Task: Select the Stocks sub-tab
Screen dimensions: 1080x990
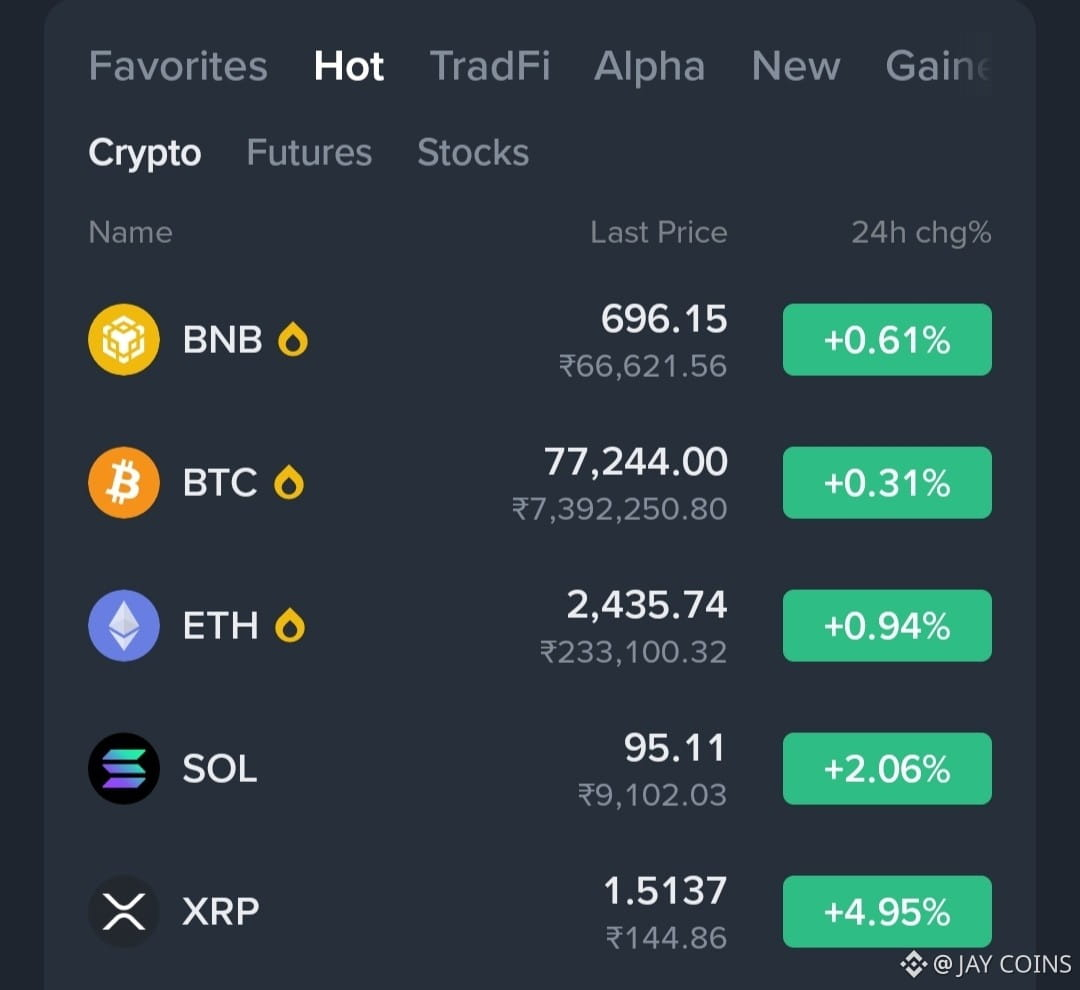Action: tap(473, 152)
